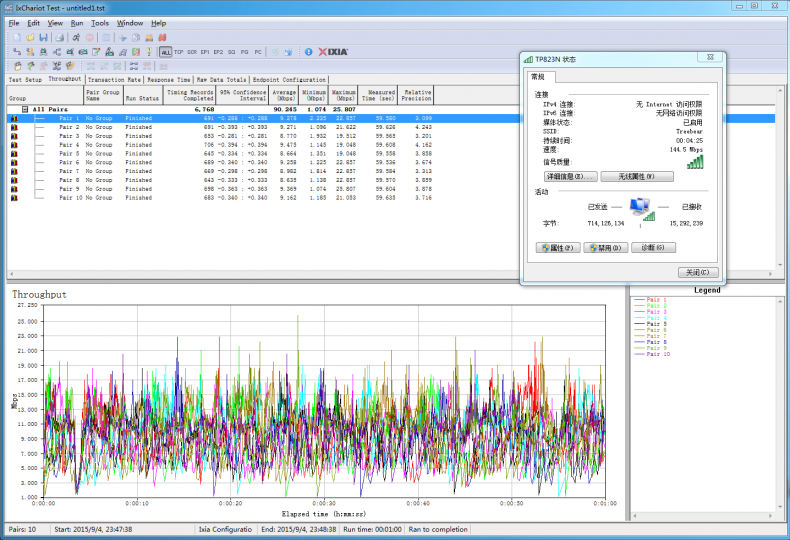
Task: Click the 关闭 button in TP823N dialog
Action: click(x=698, y=272)
